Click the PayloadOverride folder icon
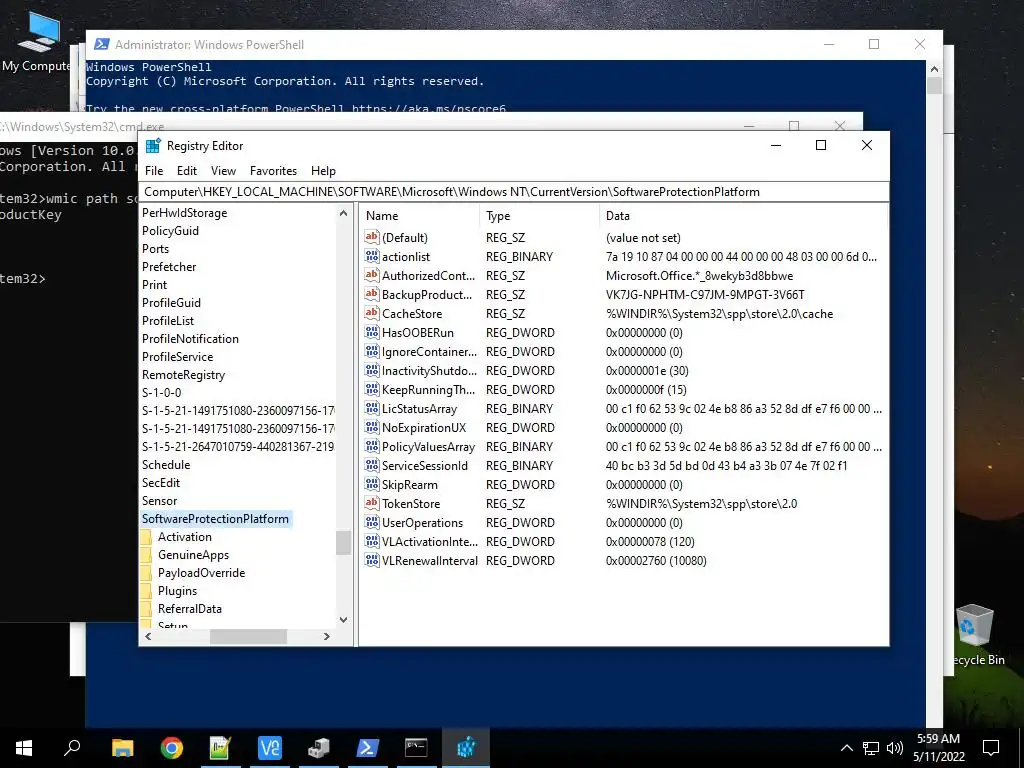The image size is (1024, 768). click(x=147, y=573)
